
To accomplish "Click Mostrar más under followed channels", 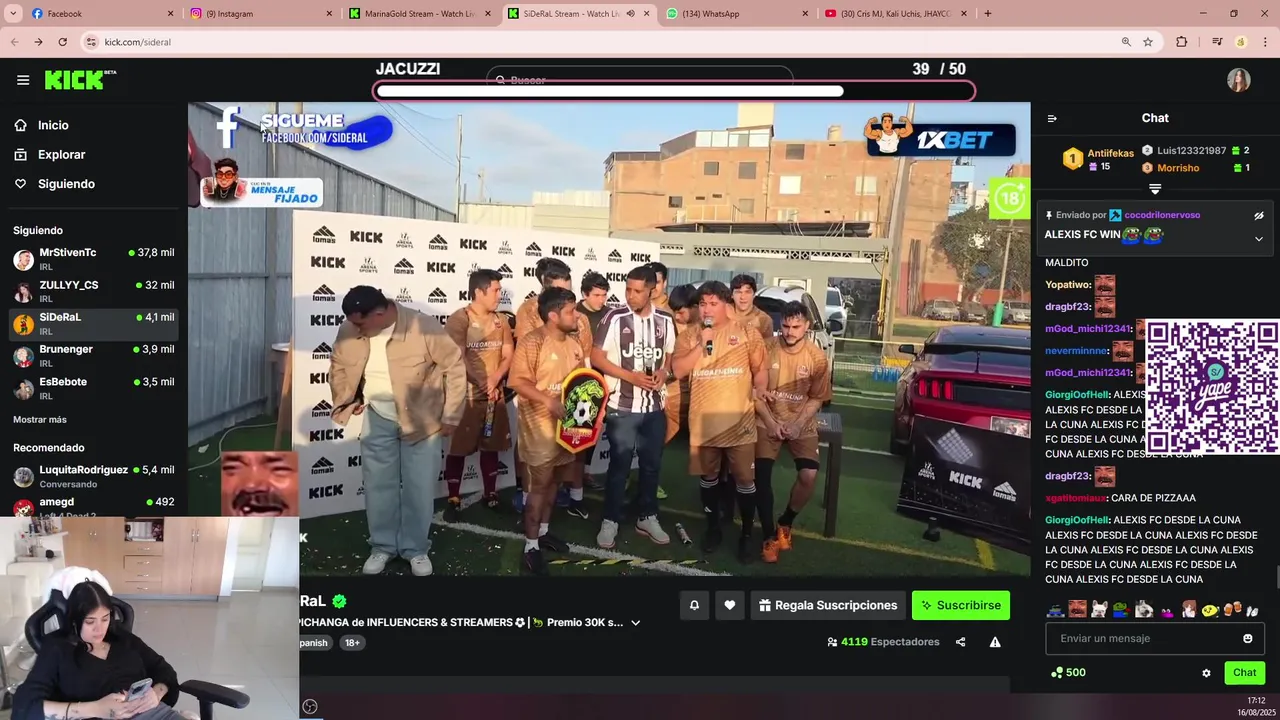I will click(40, 420).
